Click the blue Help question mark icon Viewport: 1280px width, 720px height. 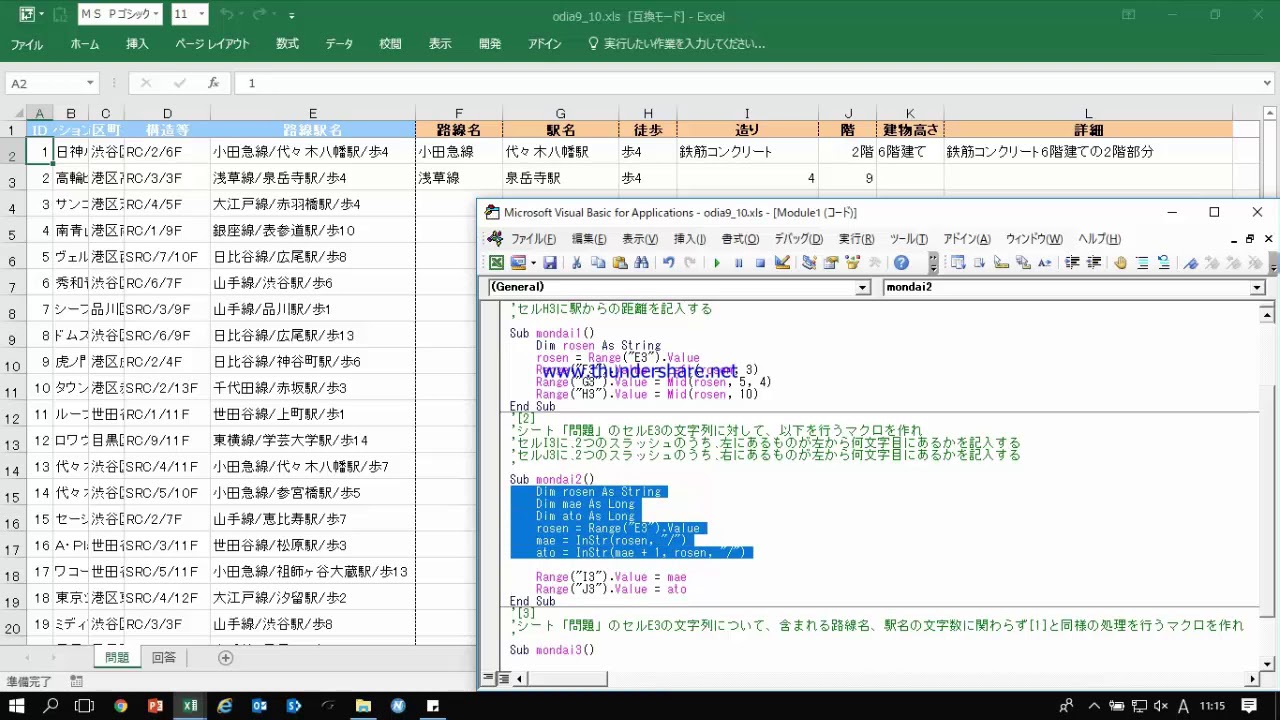[x=901, y=263]
